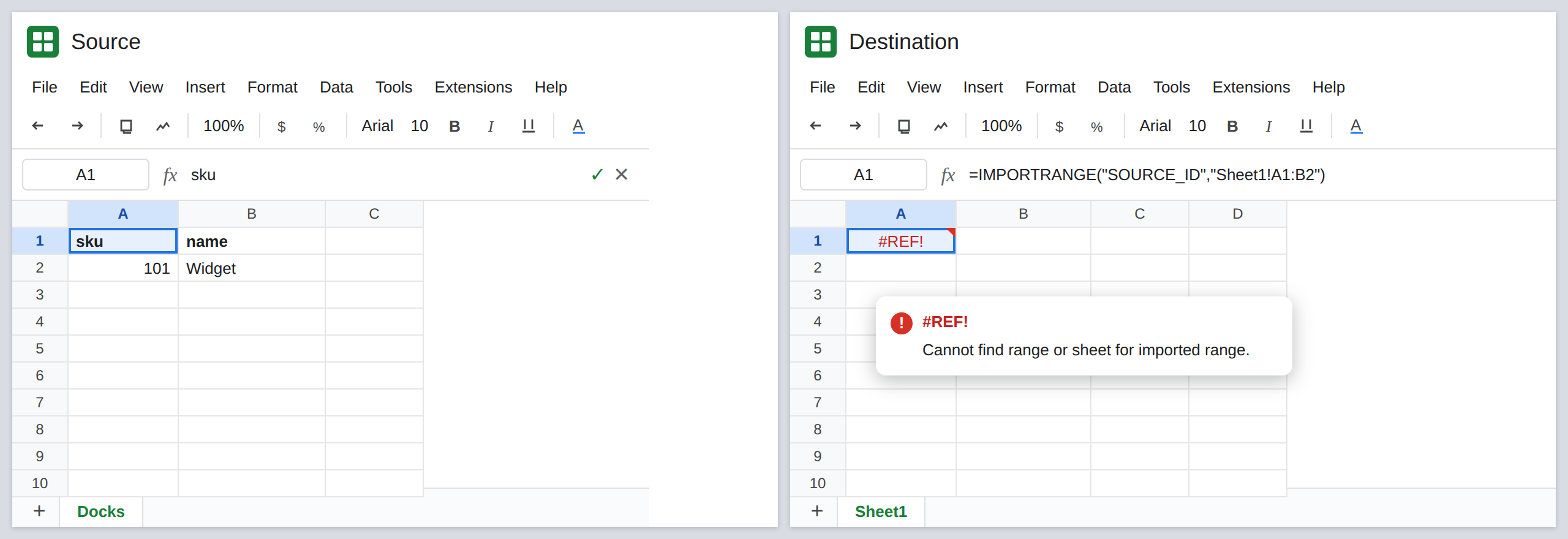This screenshot has width=1568, height=539.
Task: Open text color picker in Destination toolbar
Action: pyautogui.click(x=1356, y=126)
